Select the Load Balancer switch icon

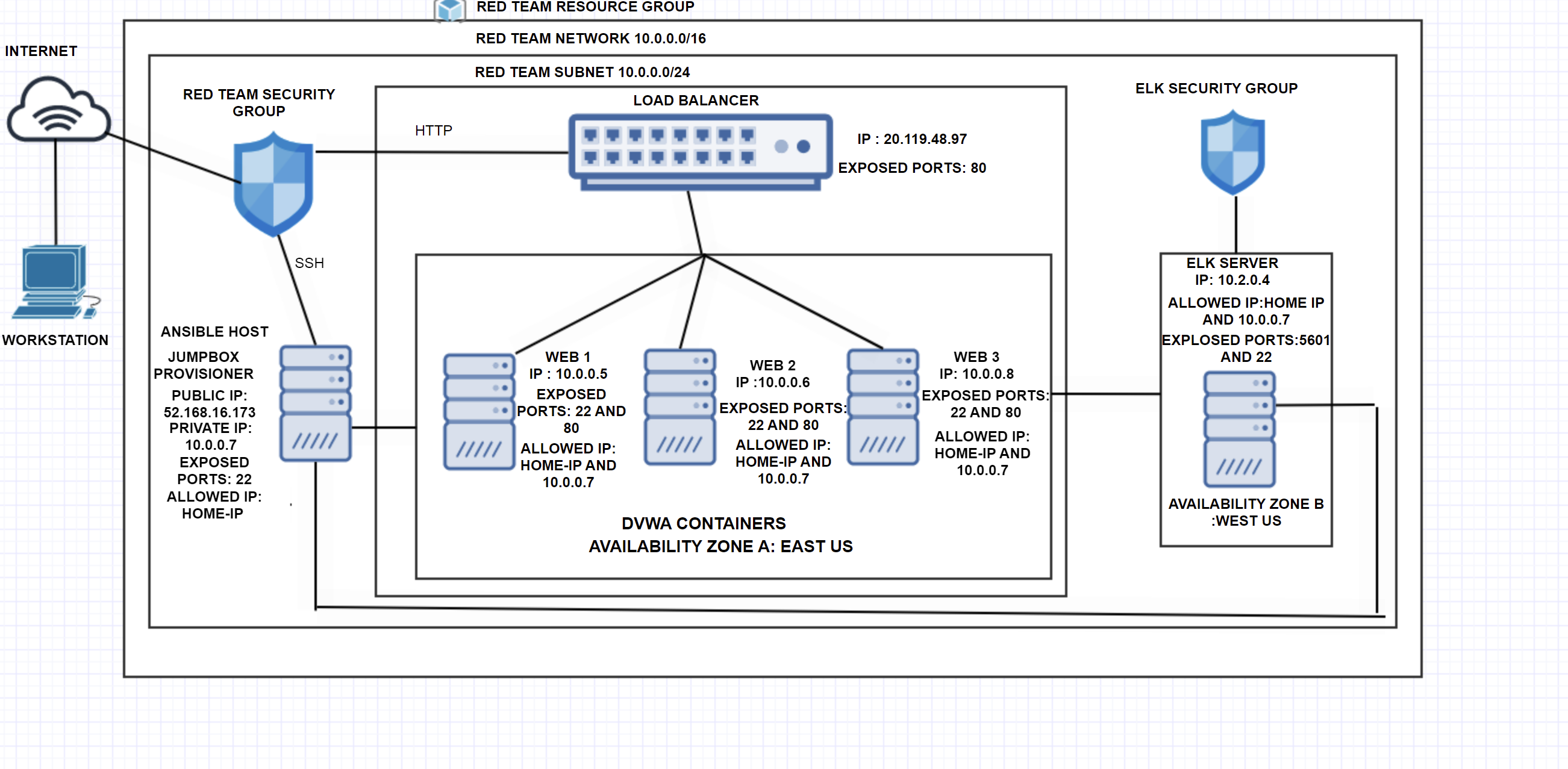[700, 152]
